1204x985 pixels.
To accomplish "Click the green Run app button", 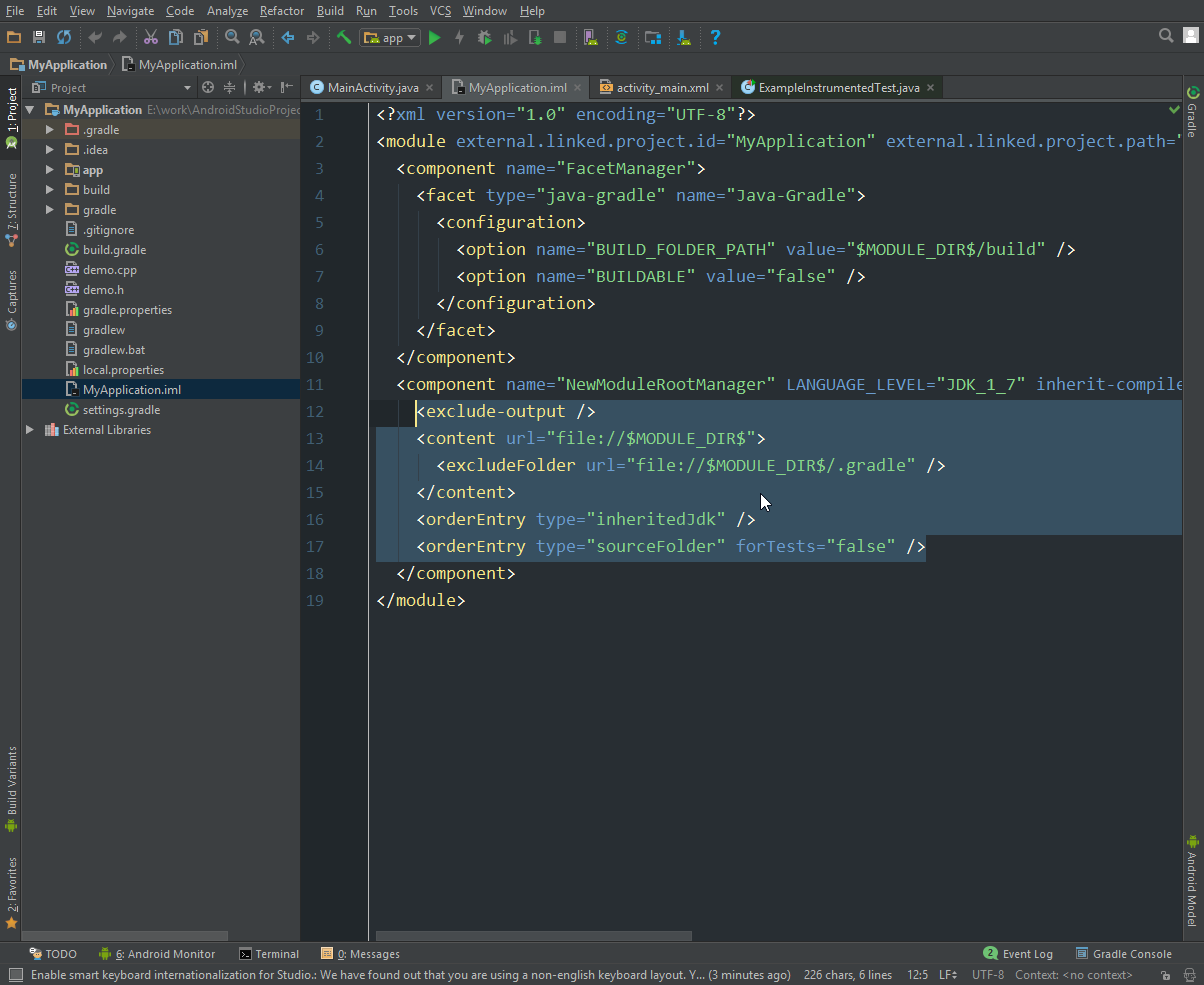I will [x=434, y=38].
